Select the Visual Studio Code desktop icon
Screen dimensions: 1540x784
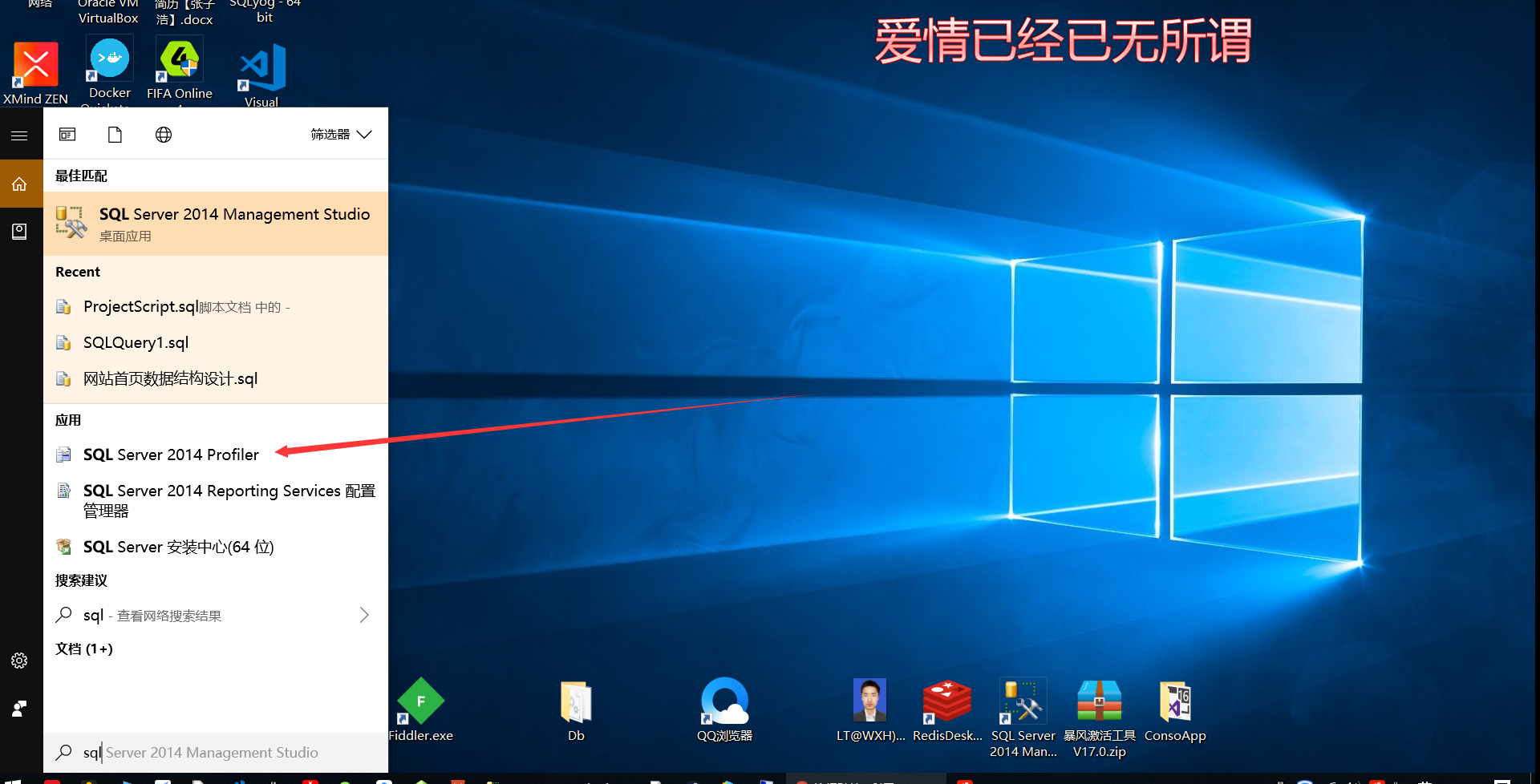tap(262, 75)
